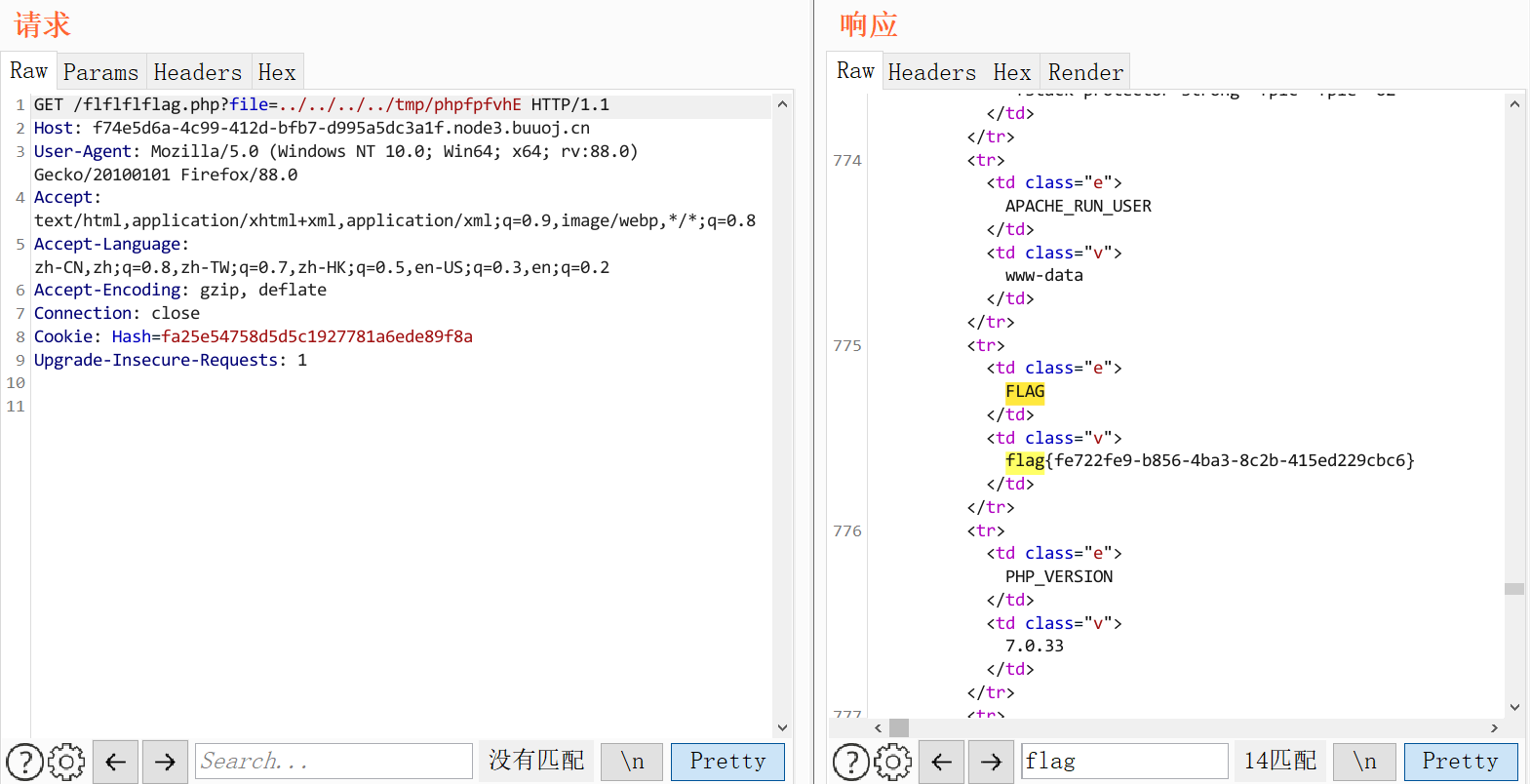
Task: Click response horizontal scrollbar thumb
Action: 899,727
